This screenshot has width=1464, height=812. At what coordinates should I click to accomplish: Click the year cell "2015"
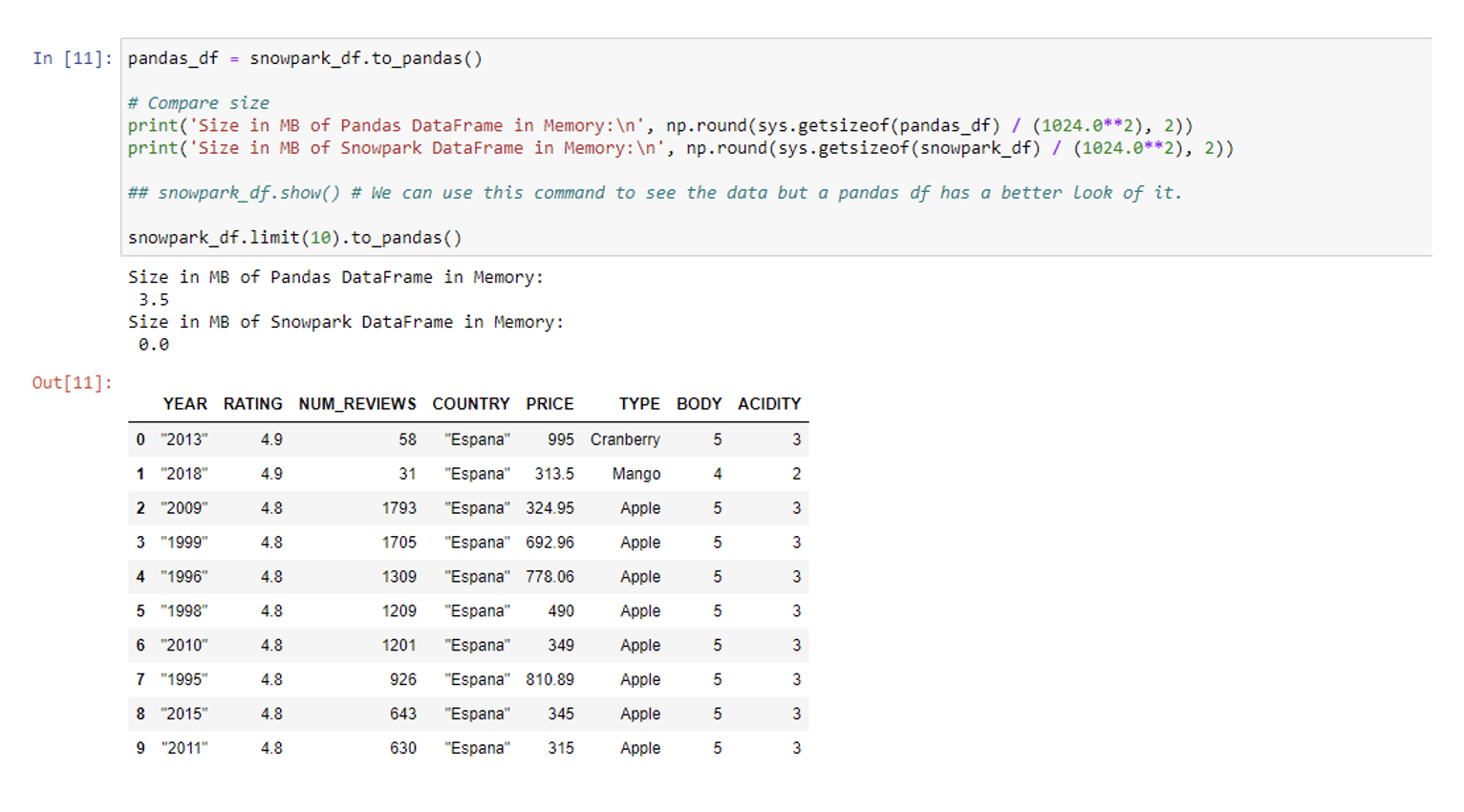point(184,715)
